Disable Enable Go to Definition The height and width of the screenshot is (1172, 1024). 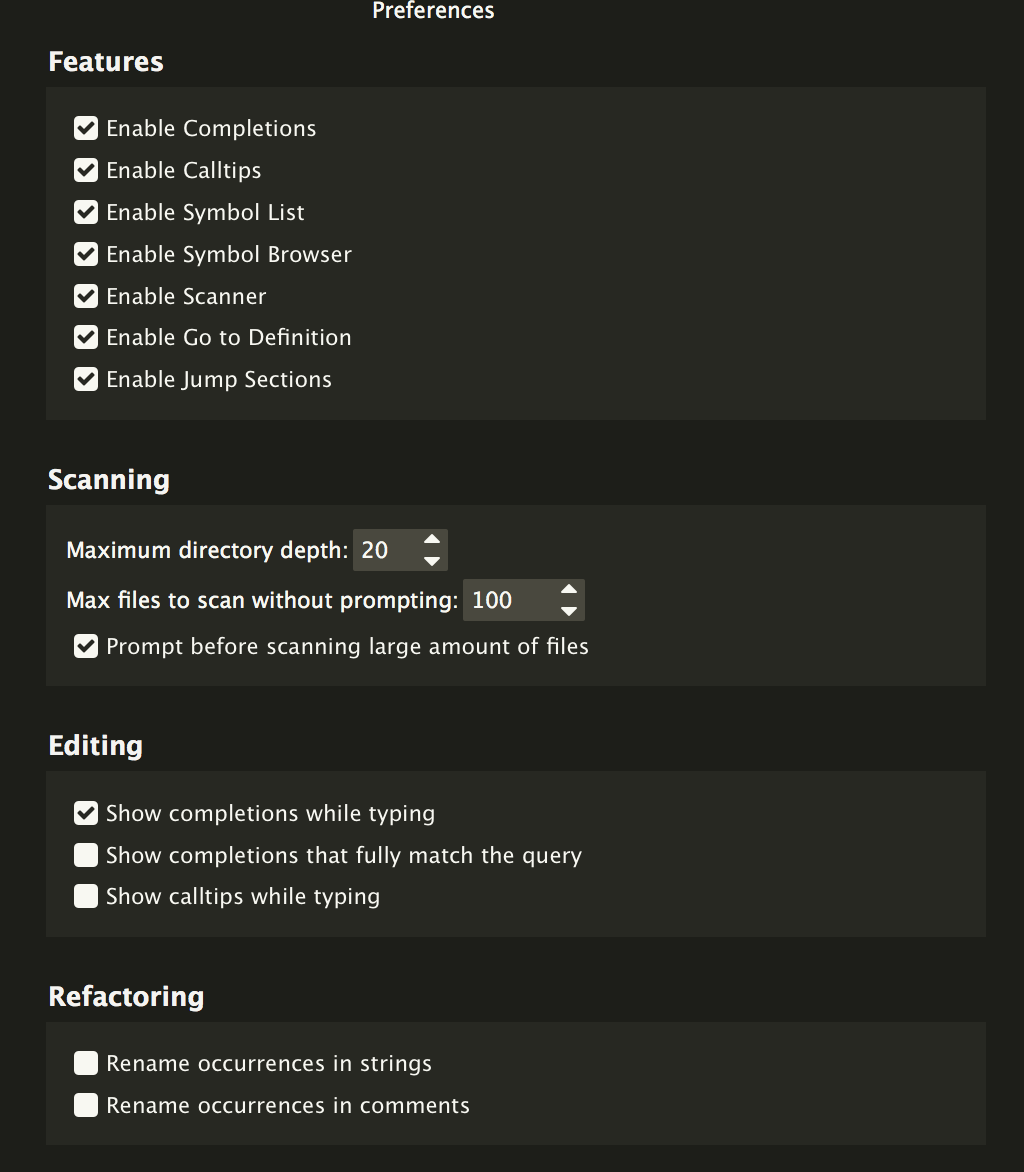click(x=86, y=337)
